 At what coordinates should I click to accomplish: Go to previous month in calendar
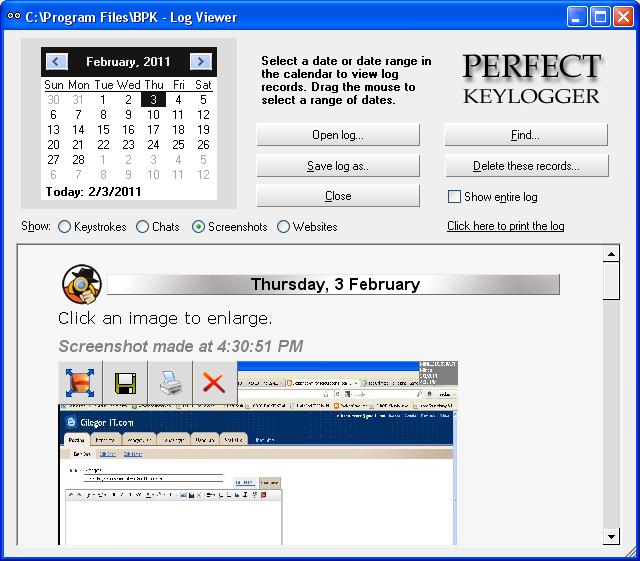tap(56, 62)
